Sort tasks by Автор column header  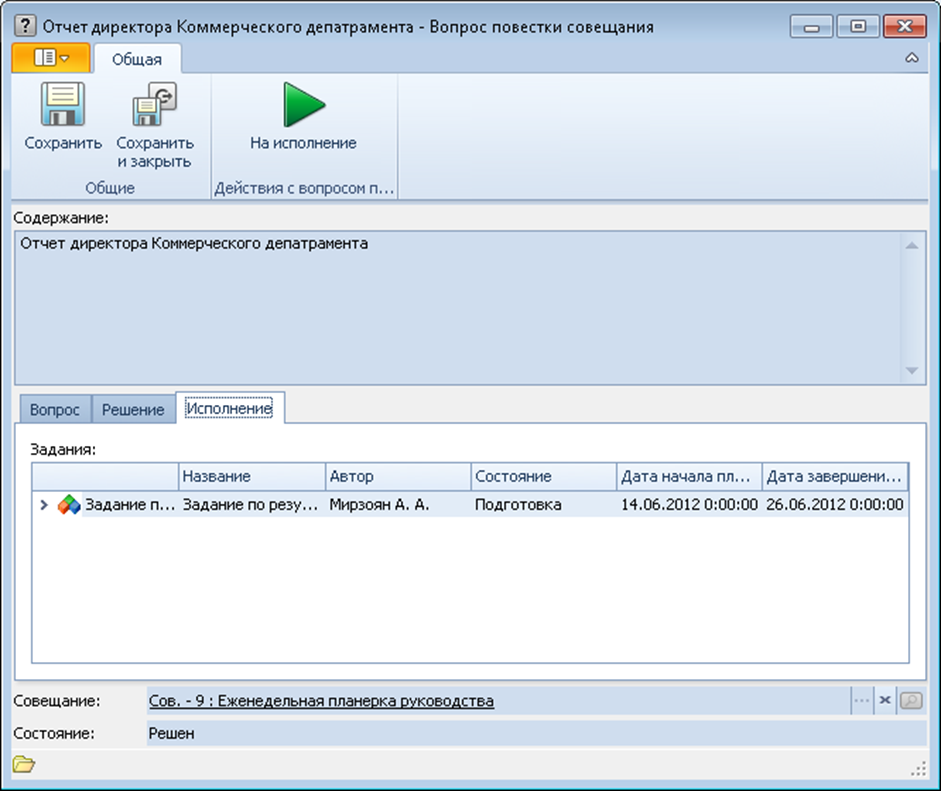398,476
